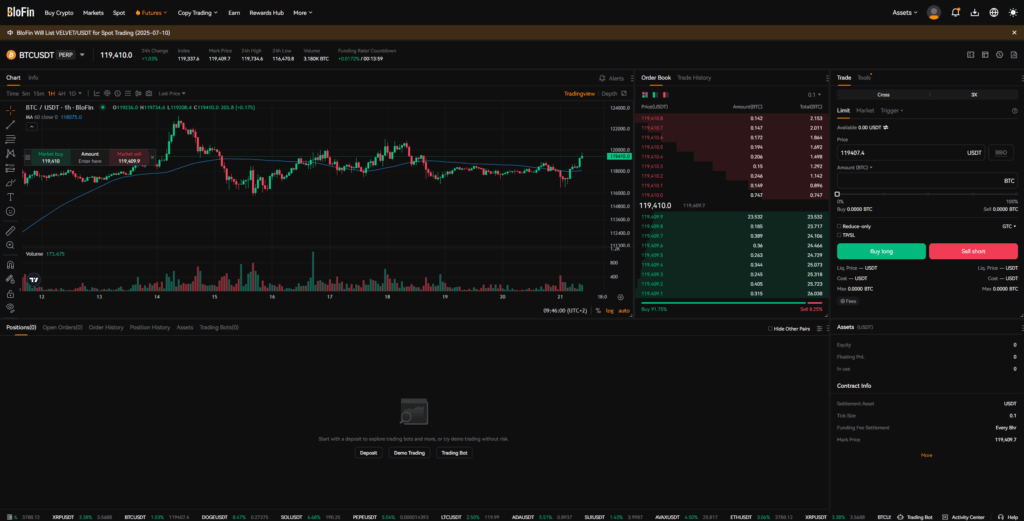Open user profile avatar

click(934, 12)
